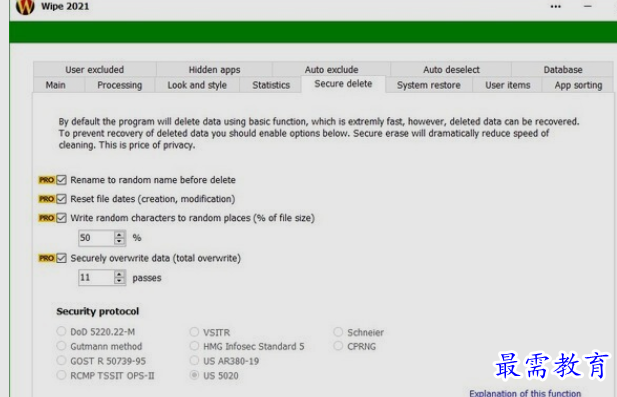Open Explanation of this function link

click(525, 393)
